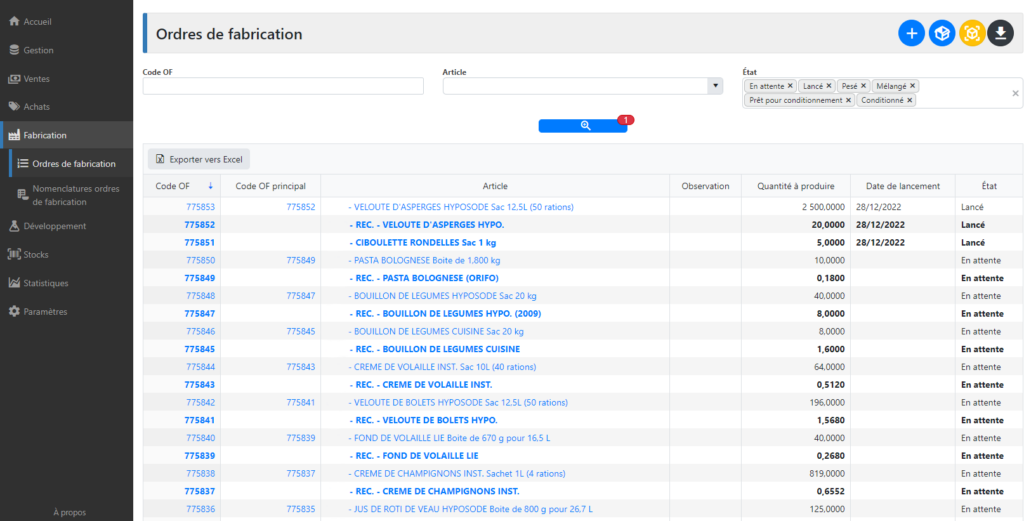Open order link 775853

click(200, 207)
